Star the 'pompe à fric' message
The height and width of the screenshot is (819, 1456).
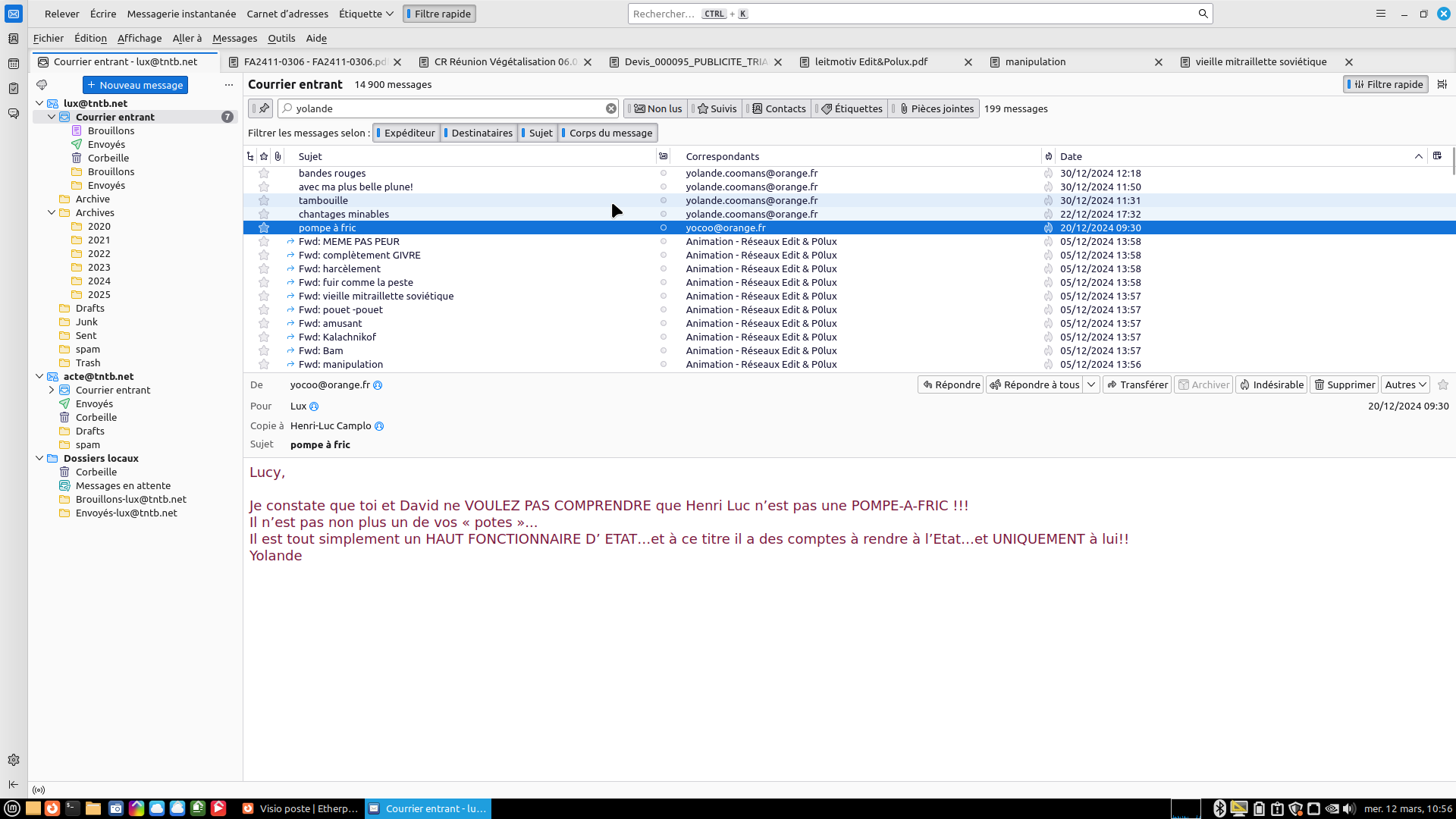tap(264, 227)
